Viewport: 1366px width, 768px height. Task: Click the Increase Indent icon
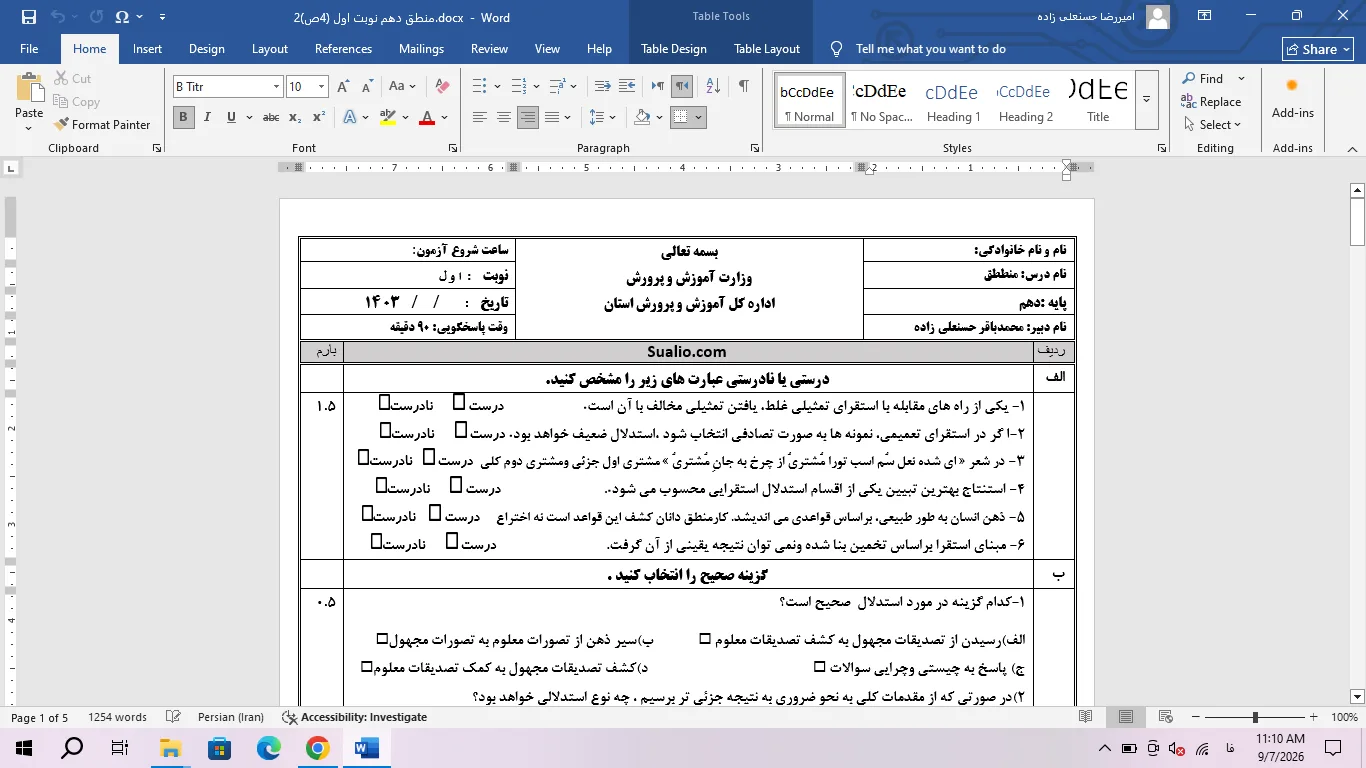tap(629, 87)
